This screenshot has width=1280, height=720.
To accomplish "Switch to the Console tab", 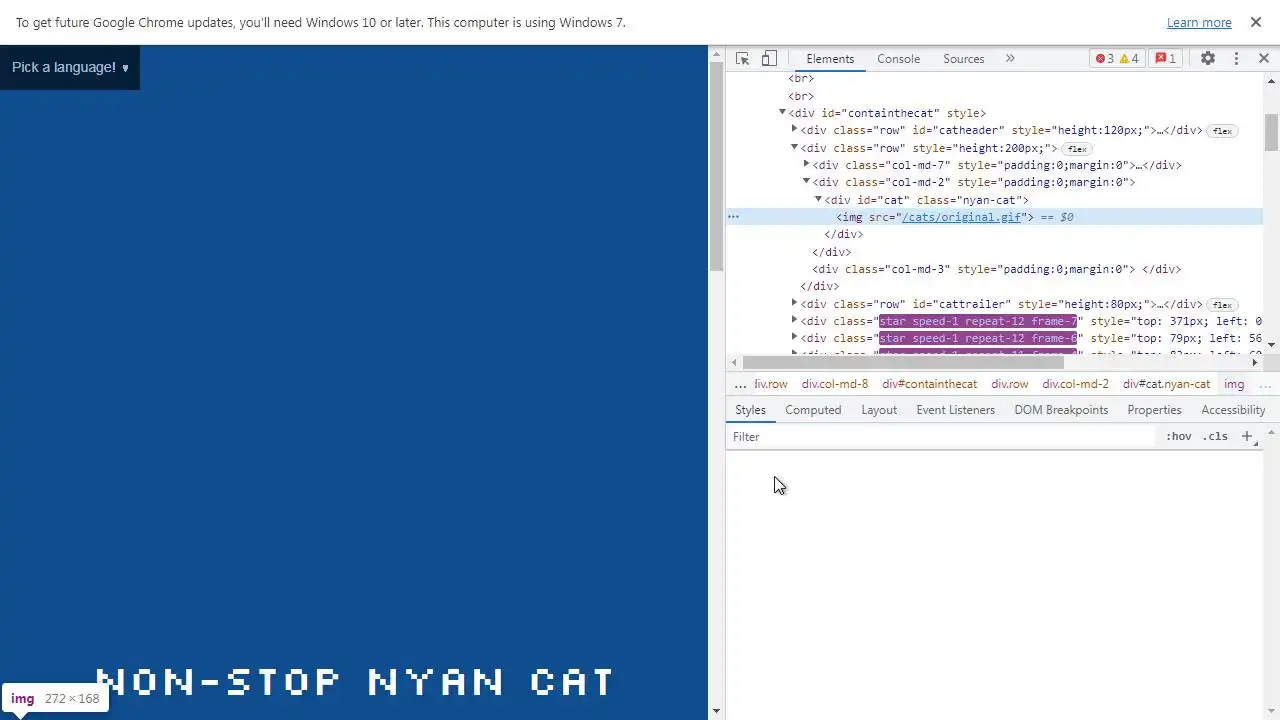I will click(x=898, y=59).
